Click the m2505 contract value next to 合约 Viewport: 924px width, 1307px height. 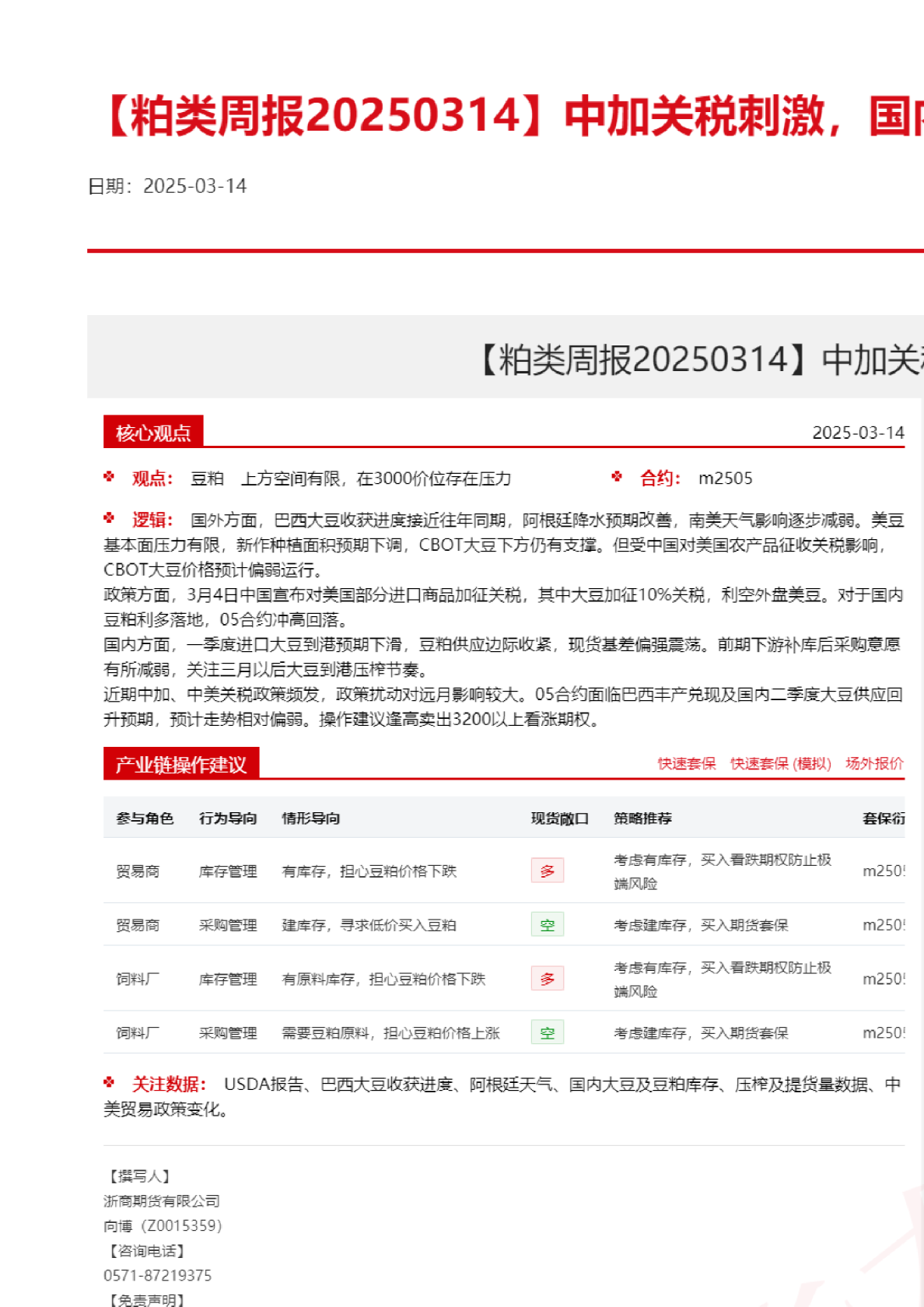pos(725,478)
